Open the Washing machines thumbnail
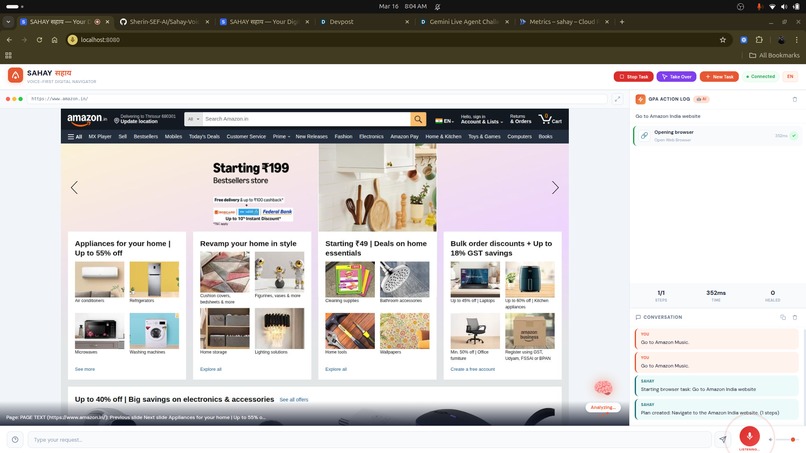 pyautogui.click(x=154, y=331)
